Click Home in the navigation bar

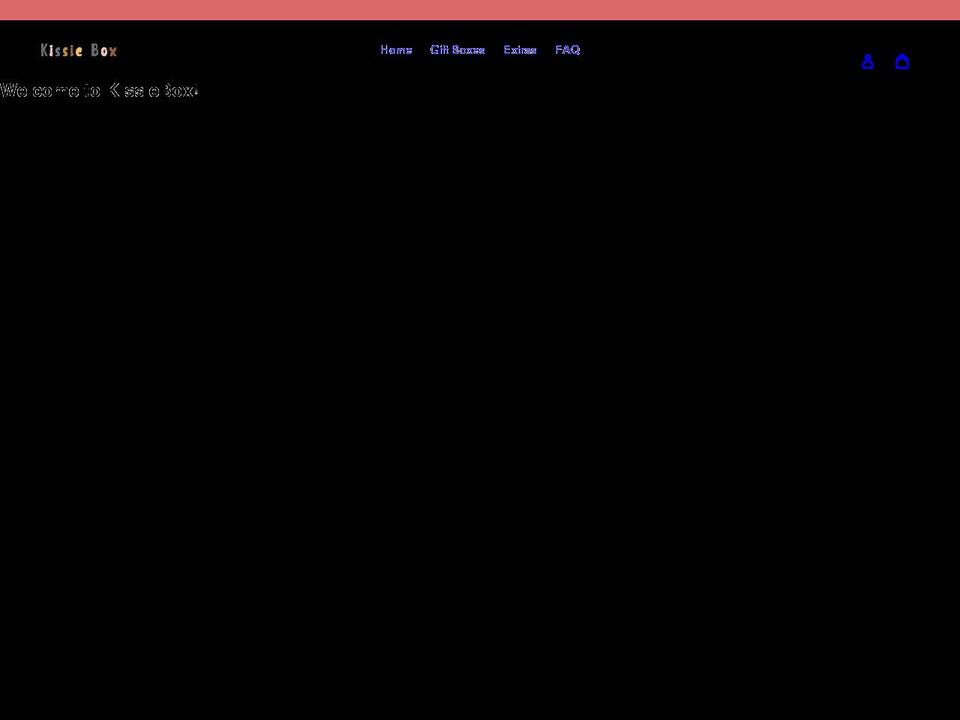(396, 50)
